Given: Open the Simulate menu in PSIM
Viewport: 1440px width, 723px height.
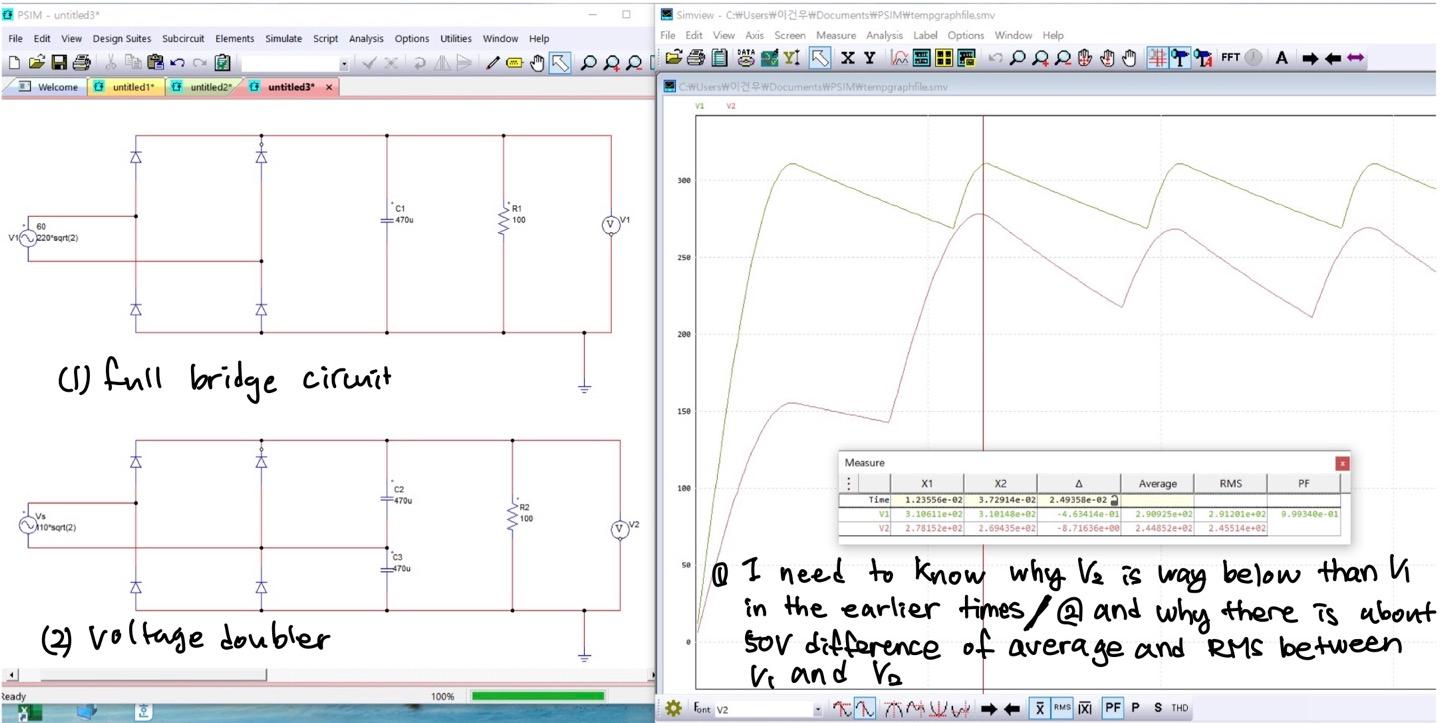Looking at the screenshot, I should (283, 38).
